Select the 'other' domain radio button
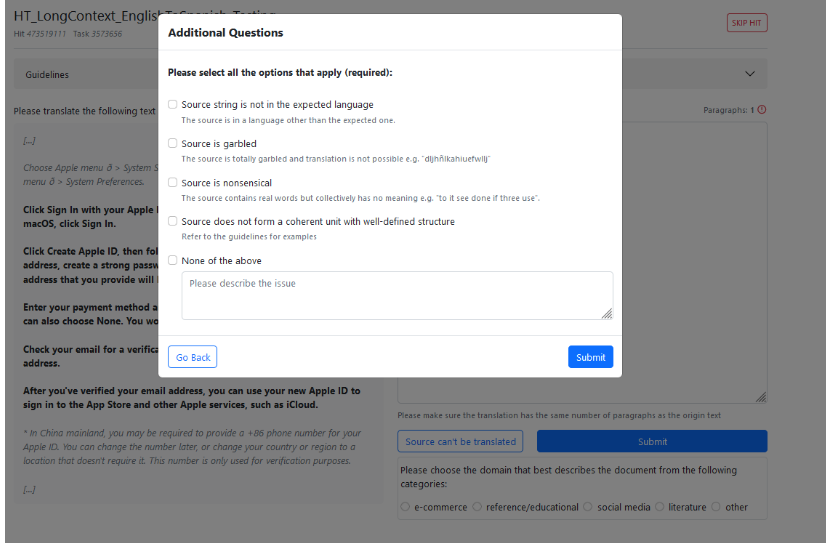The image size is (826, 543). [716, 507]
